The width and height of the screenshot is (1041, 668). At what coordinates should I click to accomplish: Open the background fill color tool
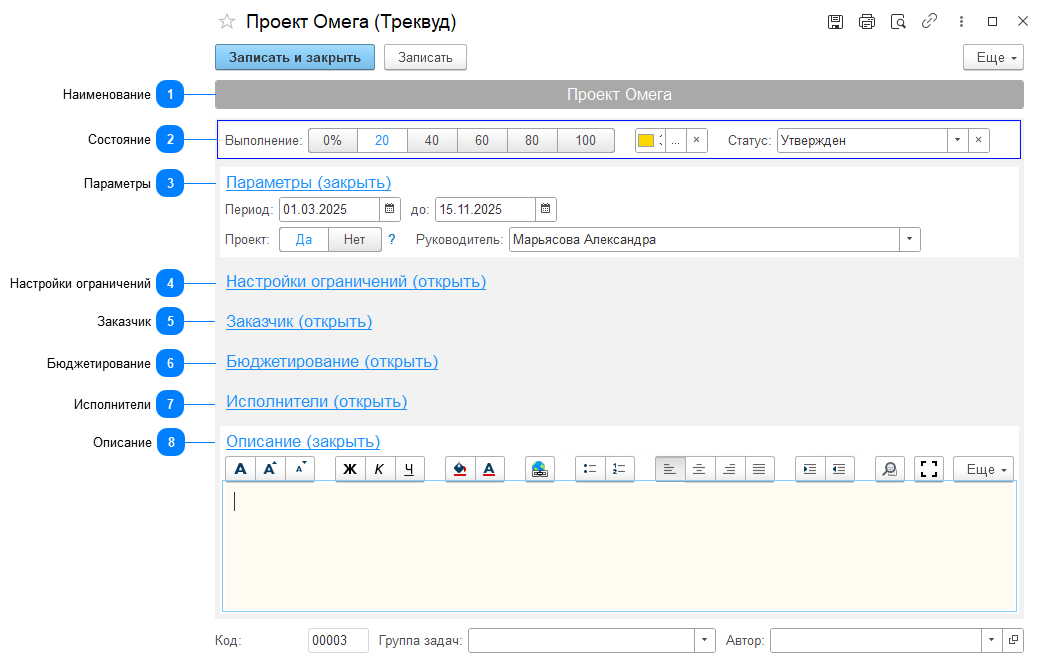[459, 469]
